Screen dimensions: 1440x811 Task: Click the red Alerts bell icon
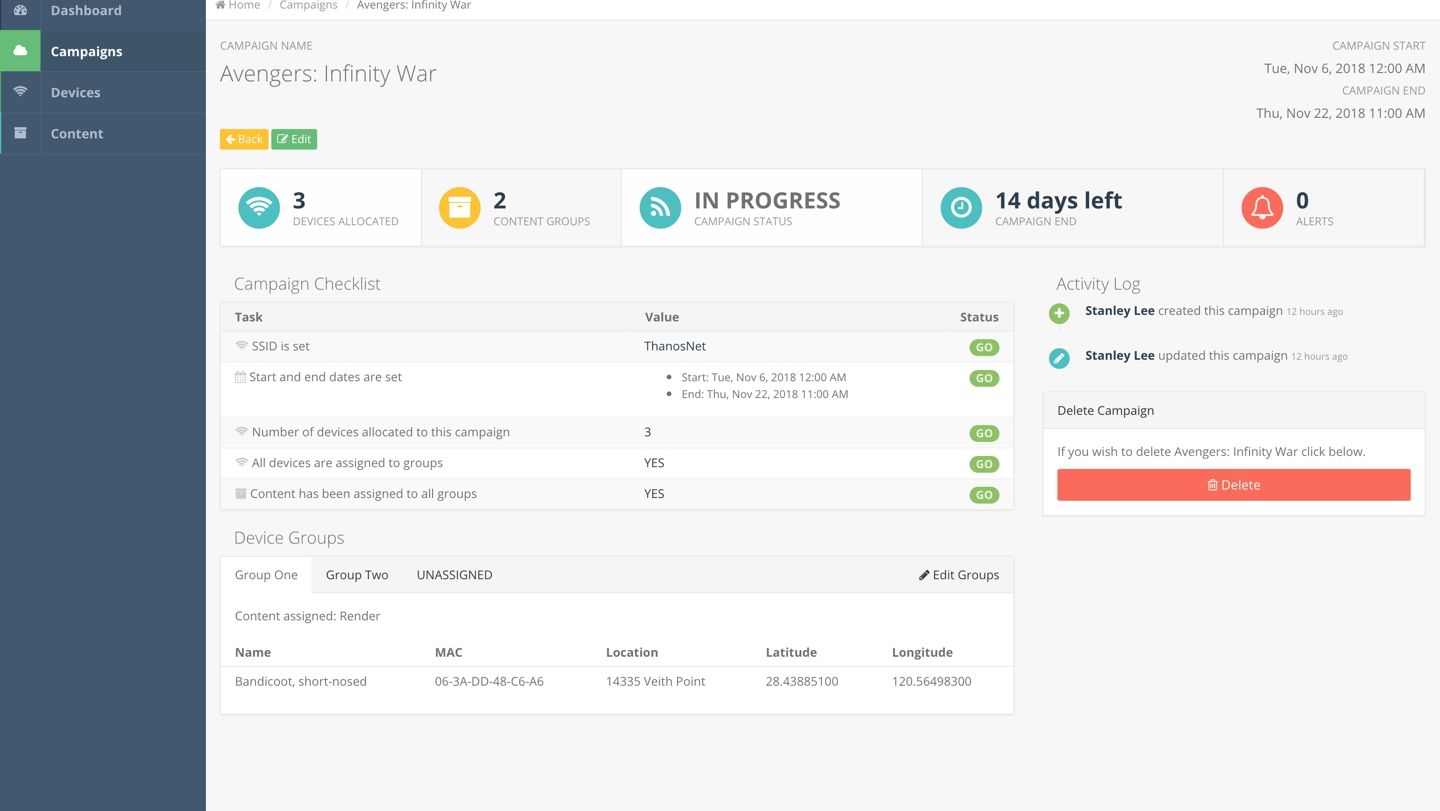pyautogui.click(x=1262, y=208)
